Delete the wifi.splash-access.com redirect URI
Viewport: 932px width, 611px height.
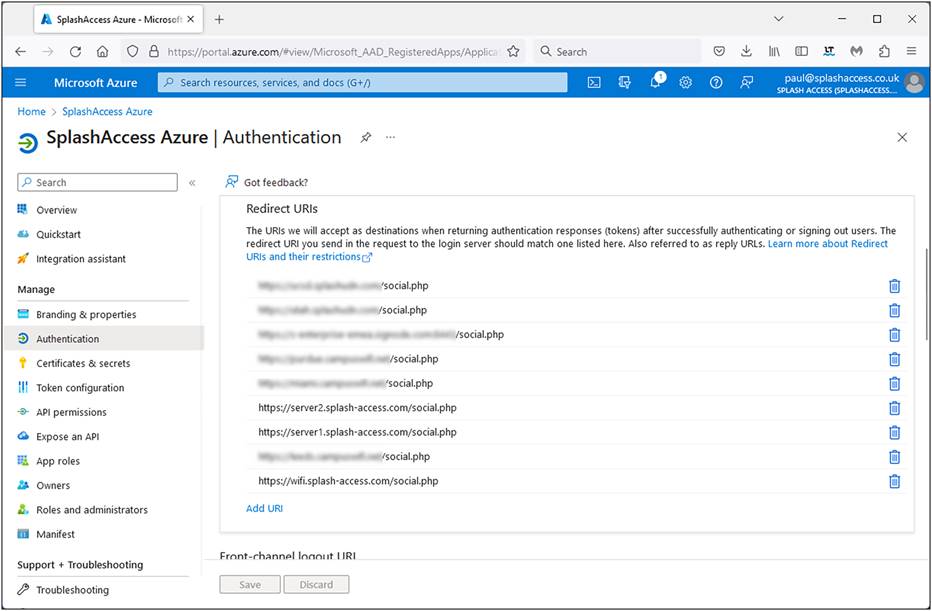coord(894,481)
